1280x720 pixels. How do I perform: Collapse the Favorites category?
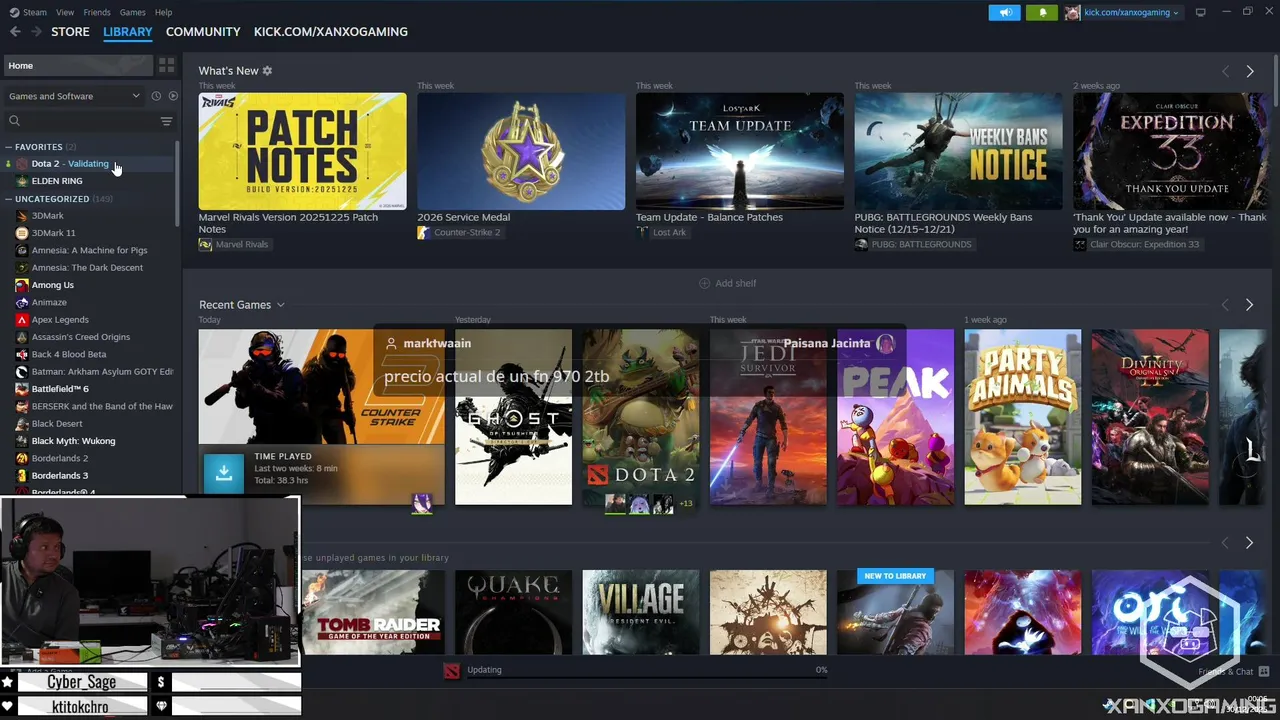8,147
